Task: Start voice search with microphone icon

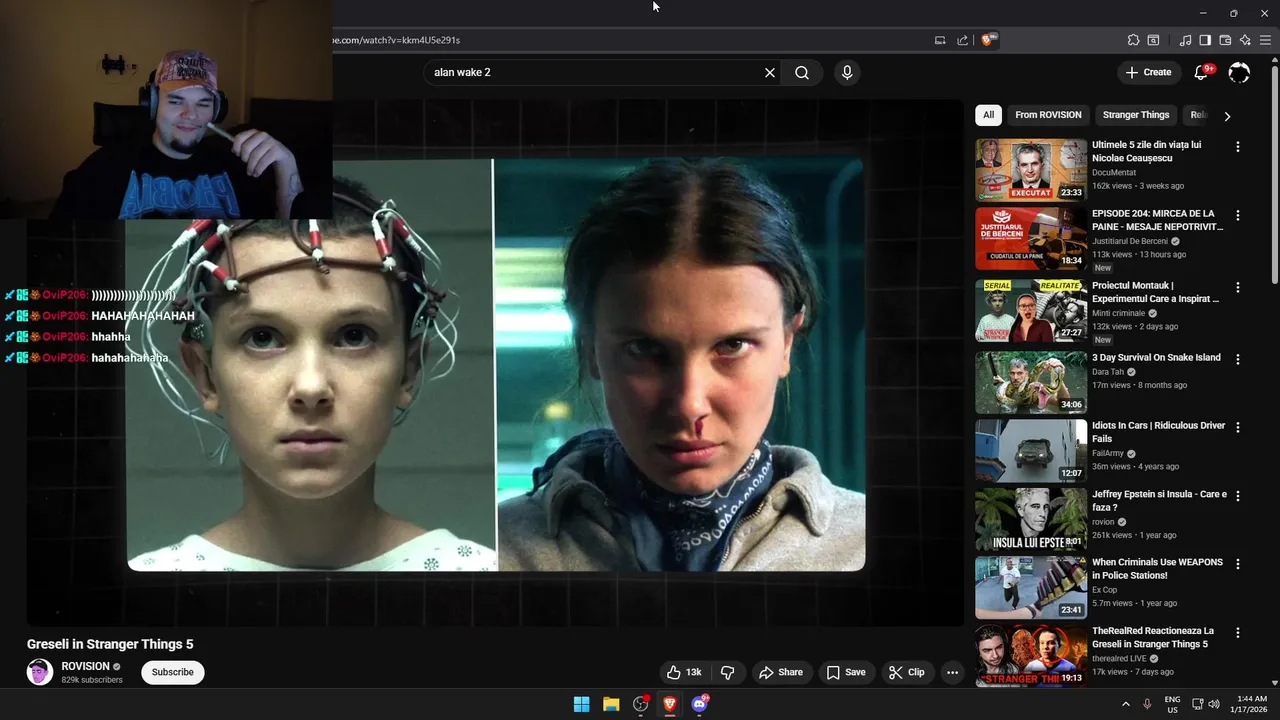Action: (847, 72)
